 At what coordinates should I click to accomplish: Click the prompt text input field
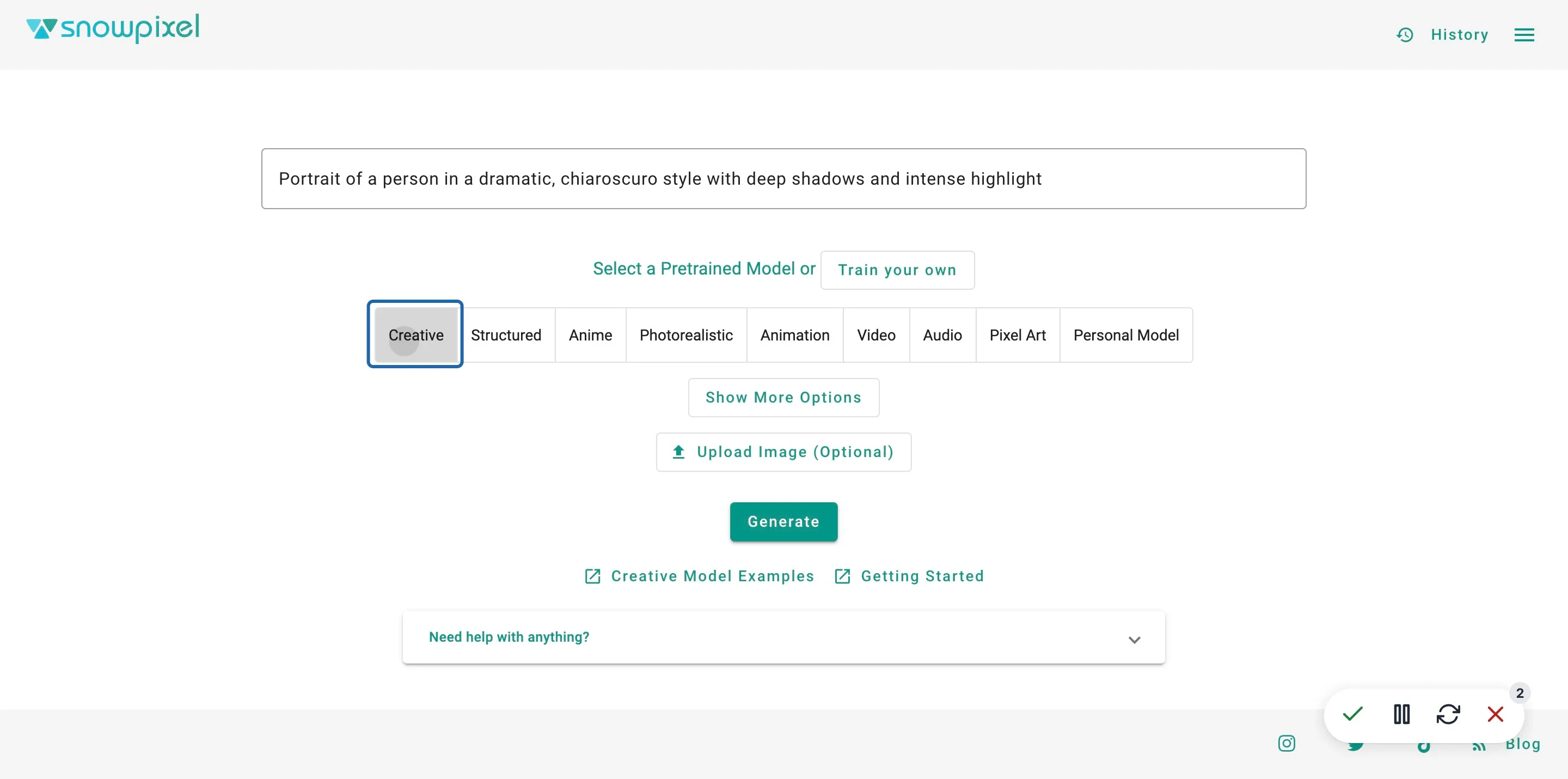(783, 179)
